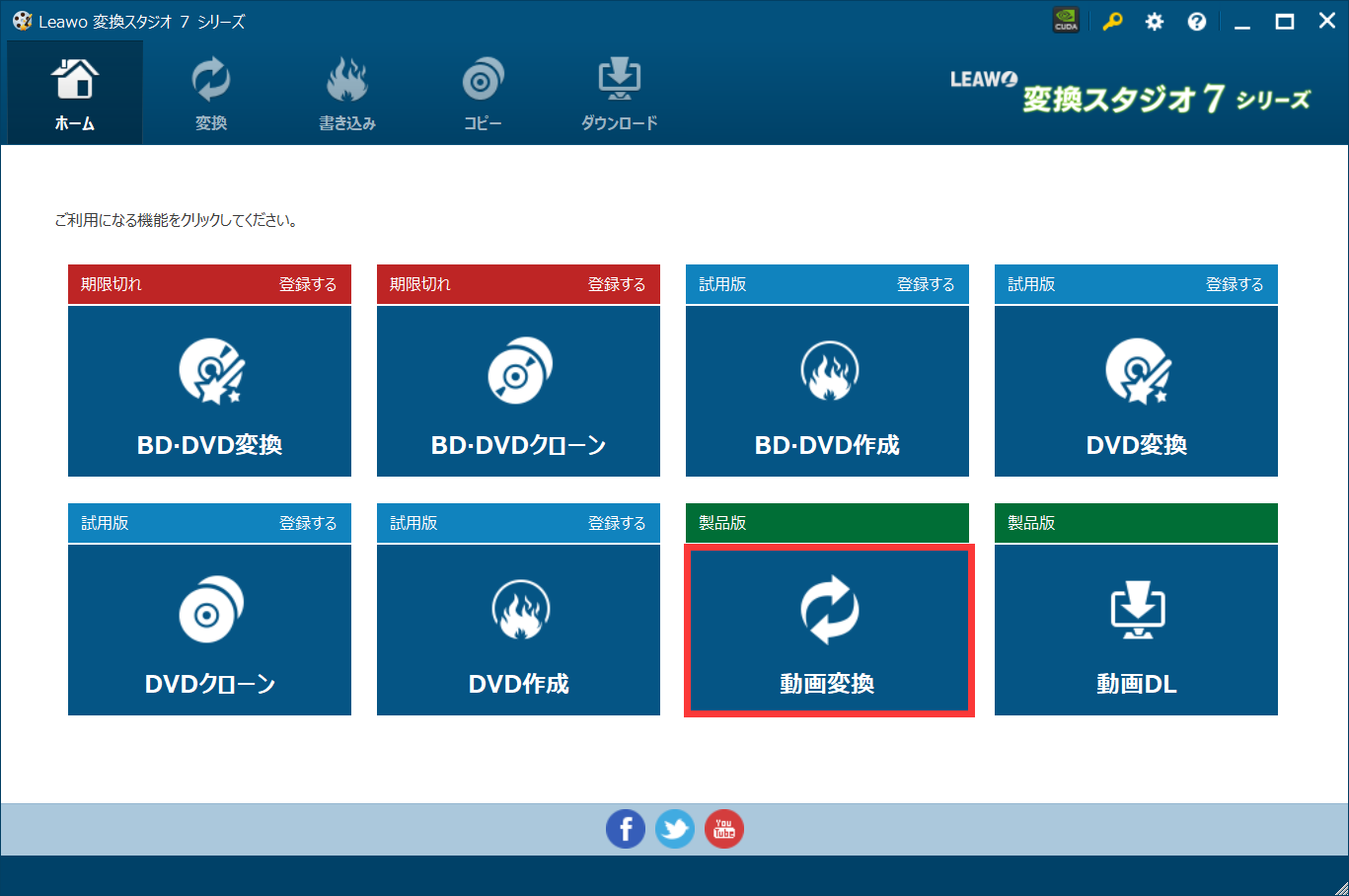Open help via the question mark icon
This screenshot has height=896, width=1349.
pos(1197,21)
